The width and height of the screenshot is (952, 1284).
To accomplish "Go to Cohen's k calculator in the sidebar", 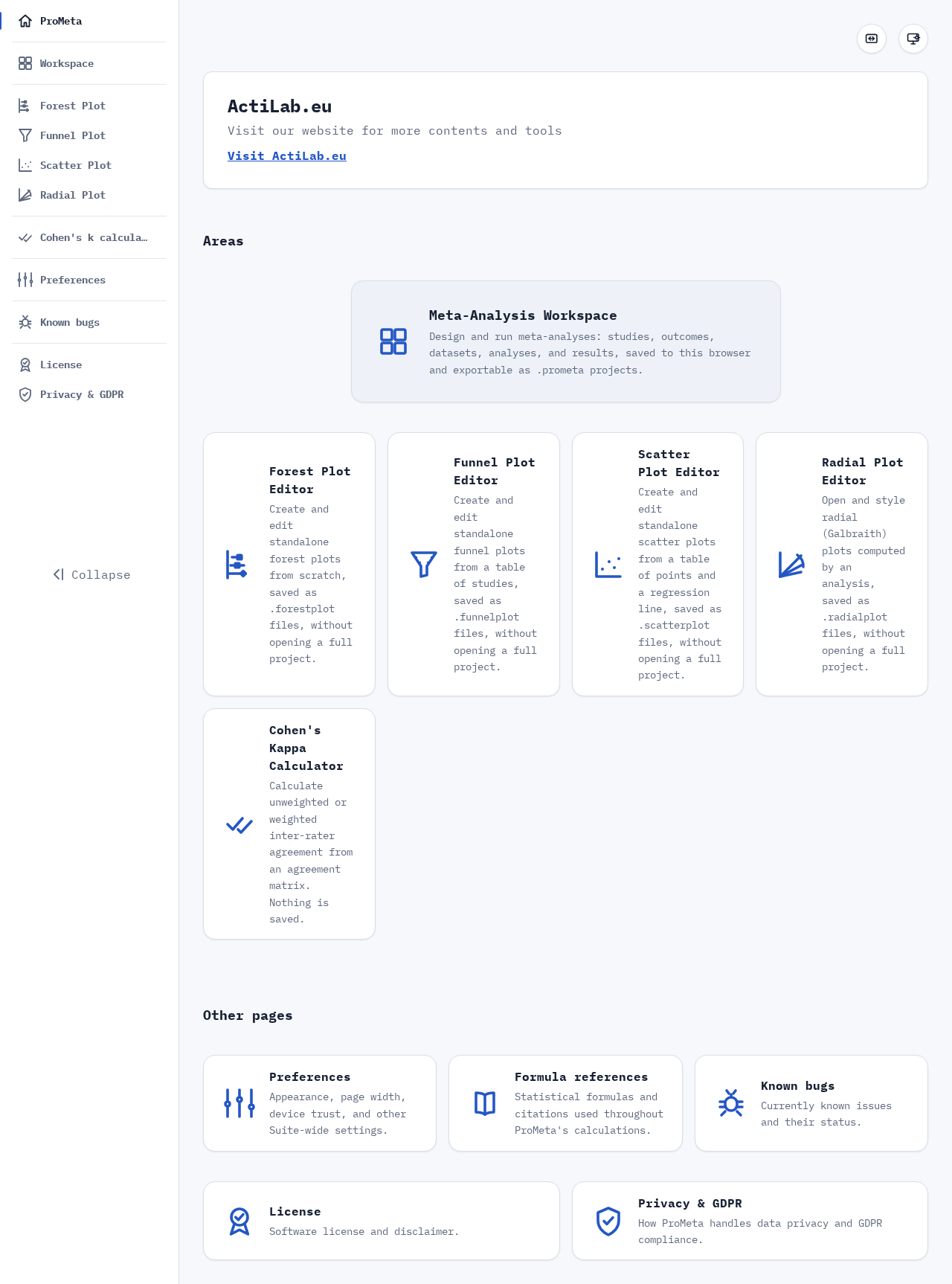I will pos(89,237).
